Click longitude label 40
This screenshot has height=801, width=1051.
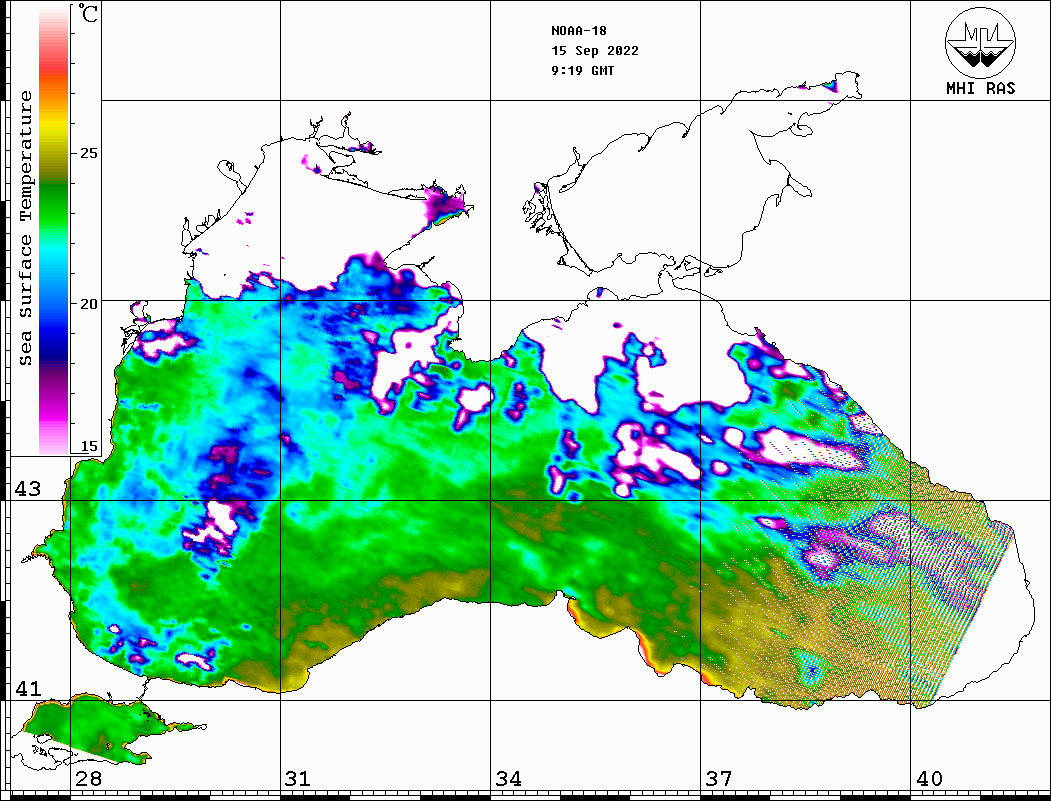[x=929, y=778]
